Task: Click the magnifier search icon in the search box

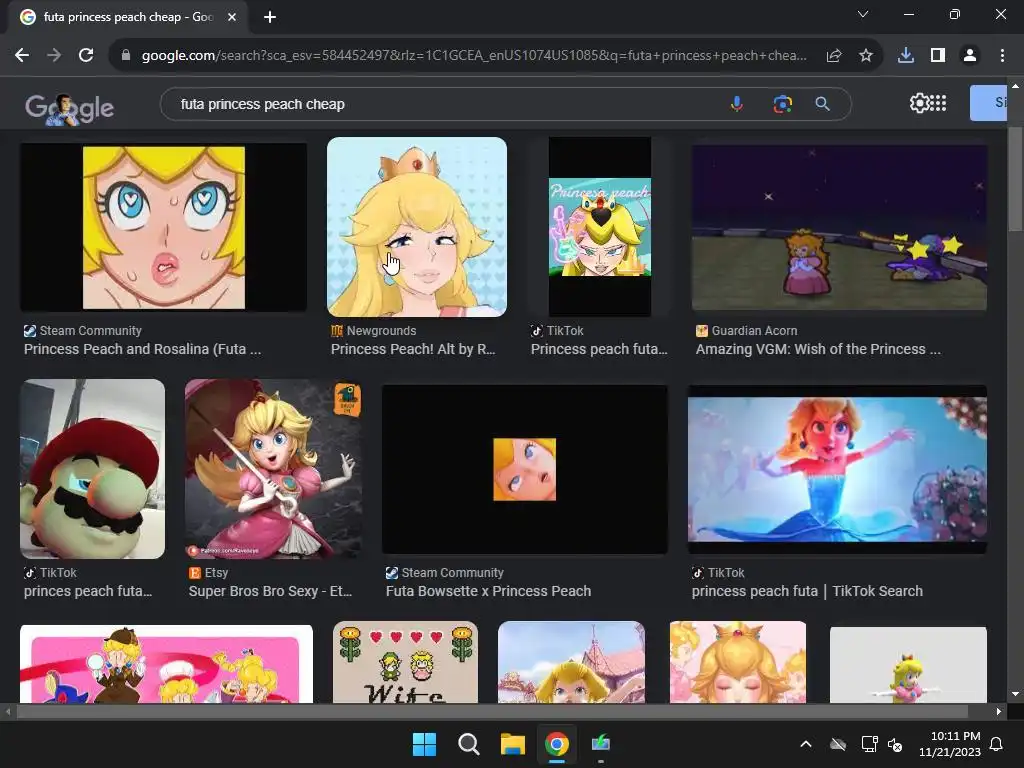Action: [x=823, y=104]
